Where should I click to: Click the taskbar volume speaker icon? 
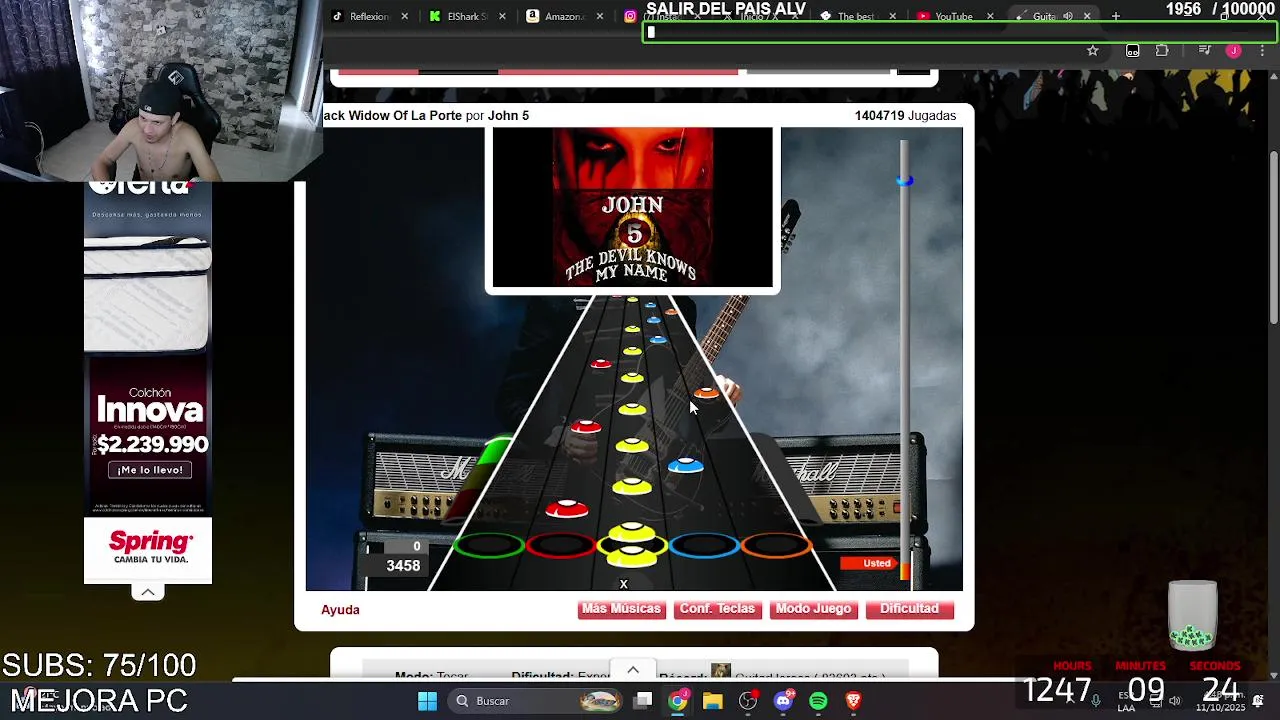click(x=1174, y=700)
